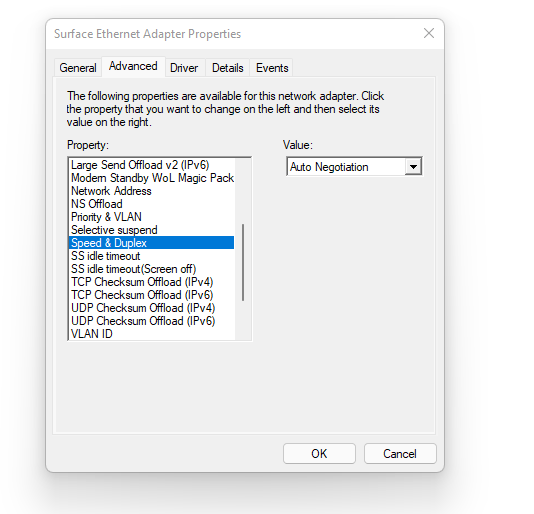
Task: Choose SS idle timeout(Screen off) property
Action: coord(152,269)
